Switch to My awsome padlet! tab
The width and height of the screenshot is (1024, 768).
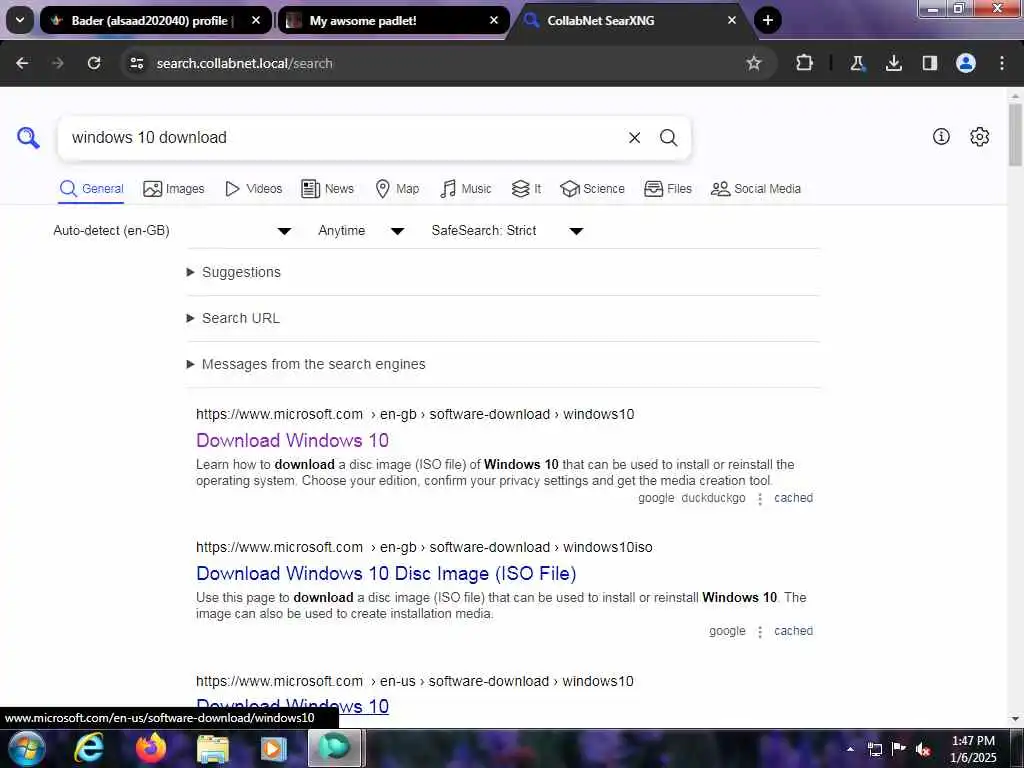tap(394, 20)
